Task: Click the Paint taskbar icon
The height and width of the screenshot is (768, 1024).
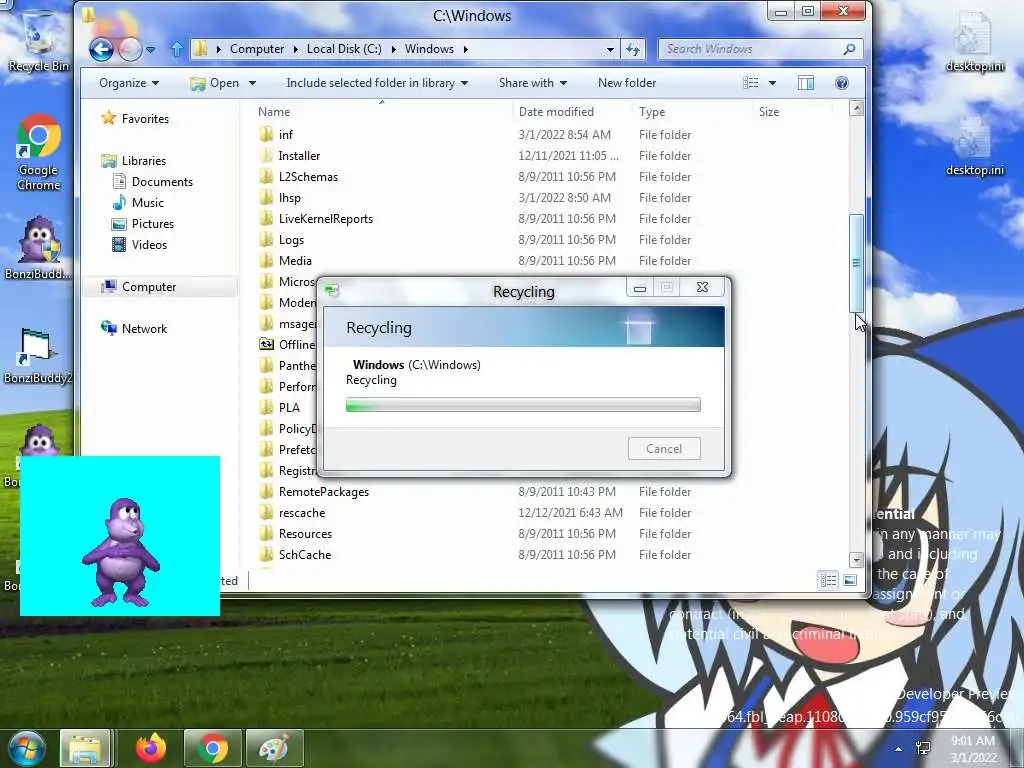Action: [274, 748]
